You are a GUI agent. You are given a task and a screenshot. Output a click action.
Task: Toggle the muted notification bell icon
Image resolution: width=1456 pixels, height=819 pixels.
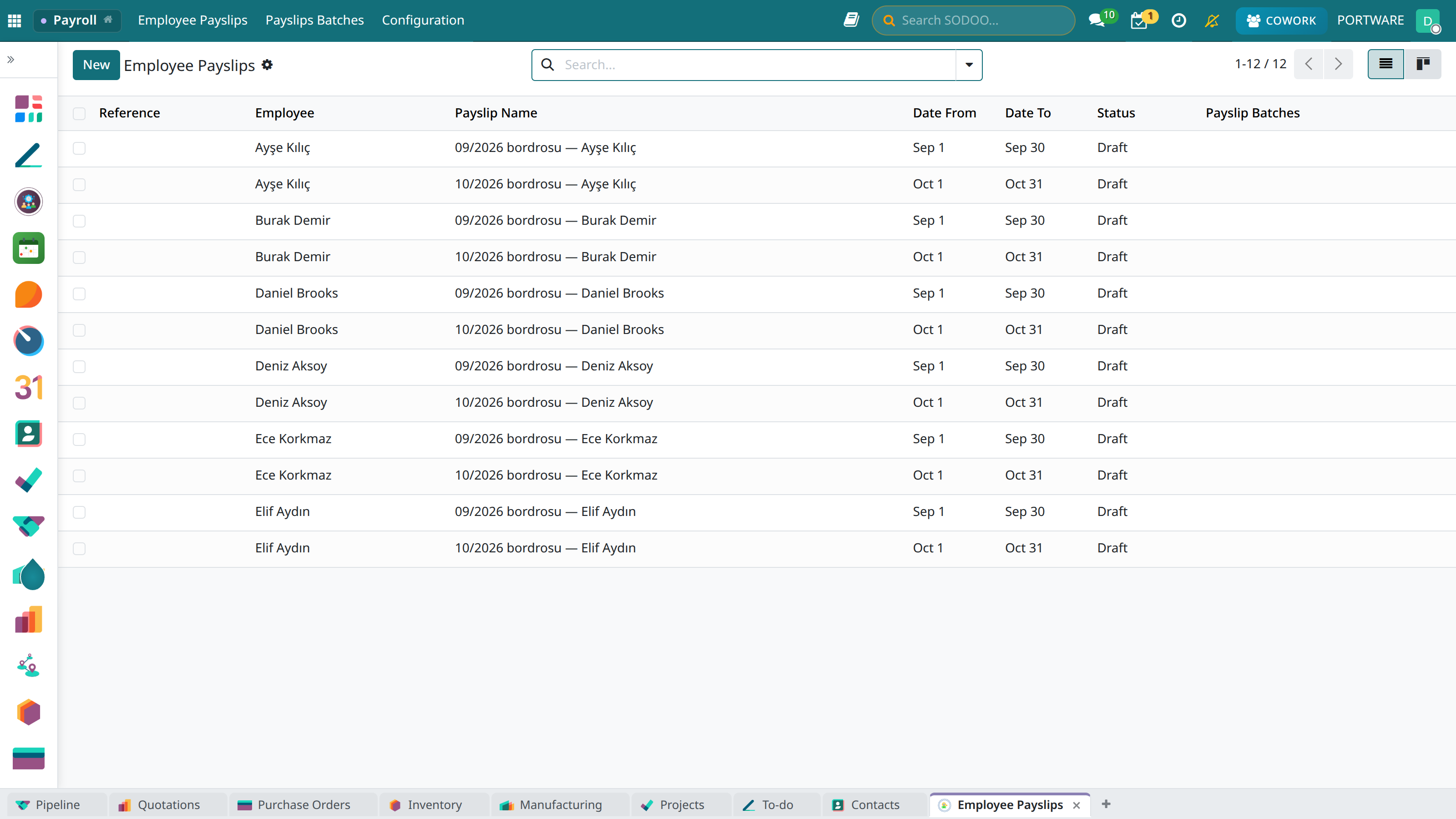[x=1212, y=20]
